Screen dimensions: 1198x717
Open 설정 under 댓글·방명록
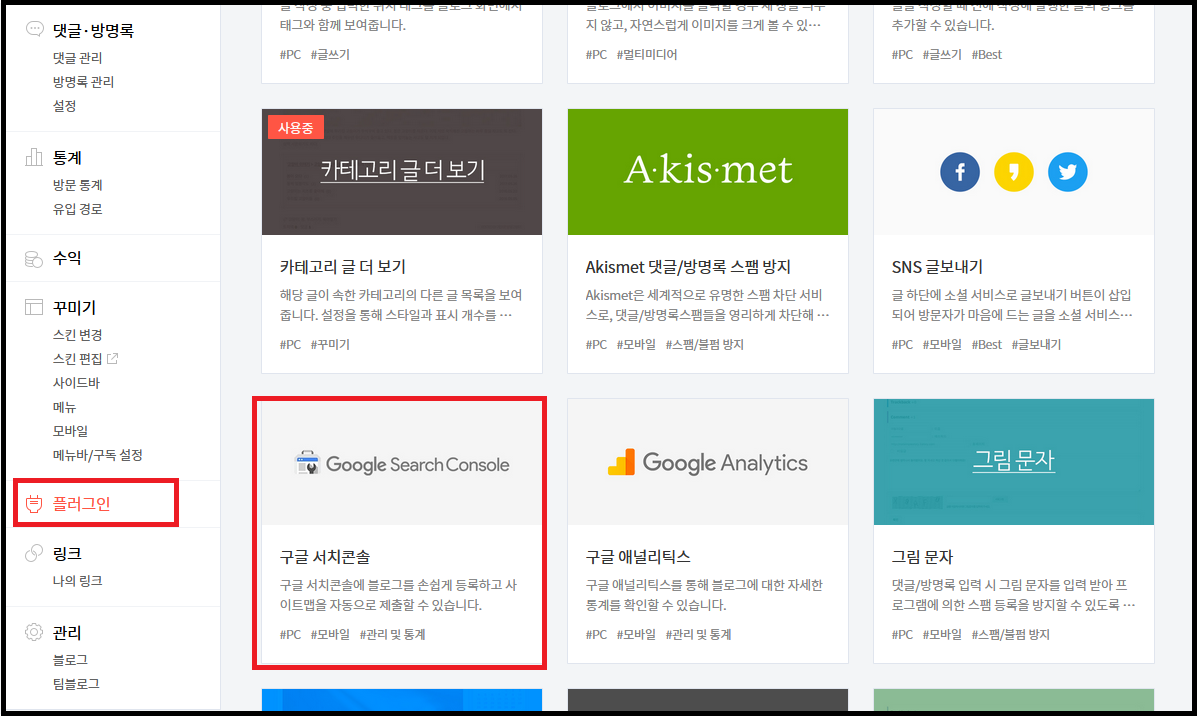pyautogui.click(x=64, y=105)
